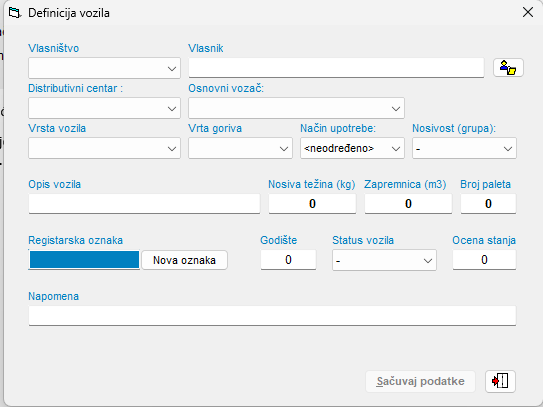This screenshot has height=407, width=543.
Task: Click the exit door icon button
Action: point(500,381)
